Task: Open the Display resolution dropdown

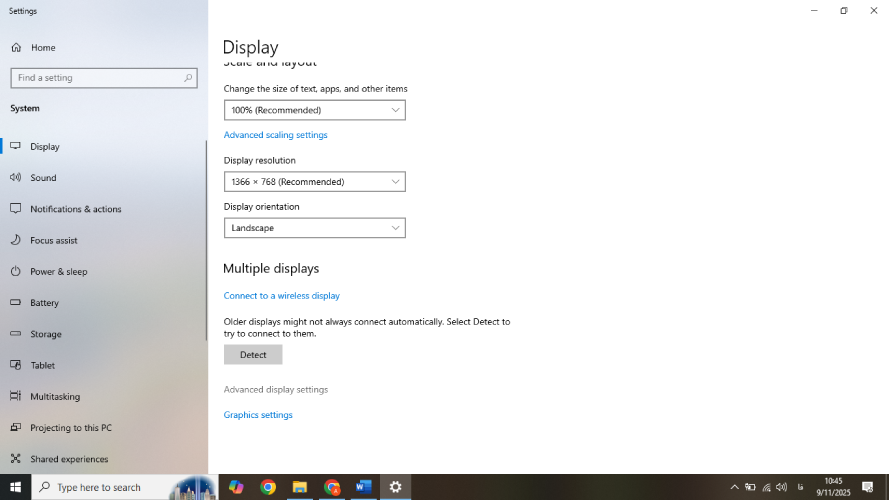Action: [x=314, y=182]
